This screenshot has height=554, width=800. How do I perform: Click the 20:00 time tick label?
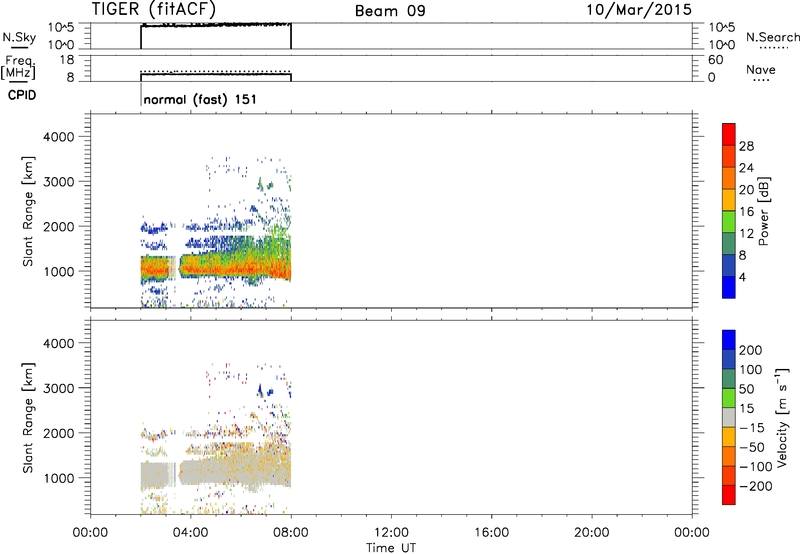(591, 533)
